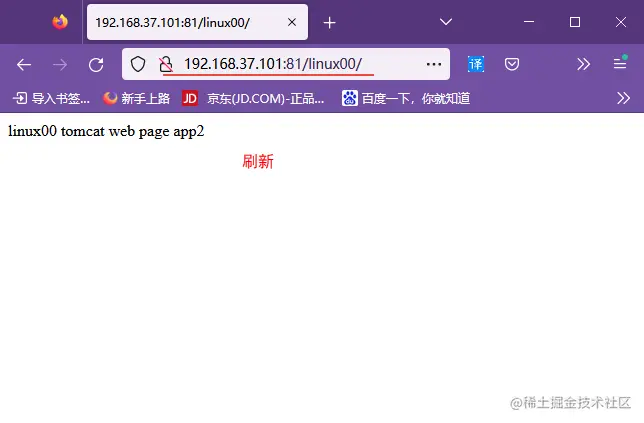Open 导入书签 bookmark item

pyautogui.click(x=51, y=99)
